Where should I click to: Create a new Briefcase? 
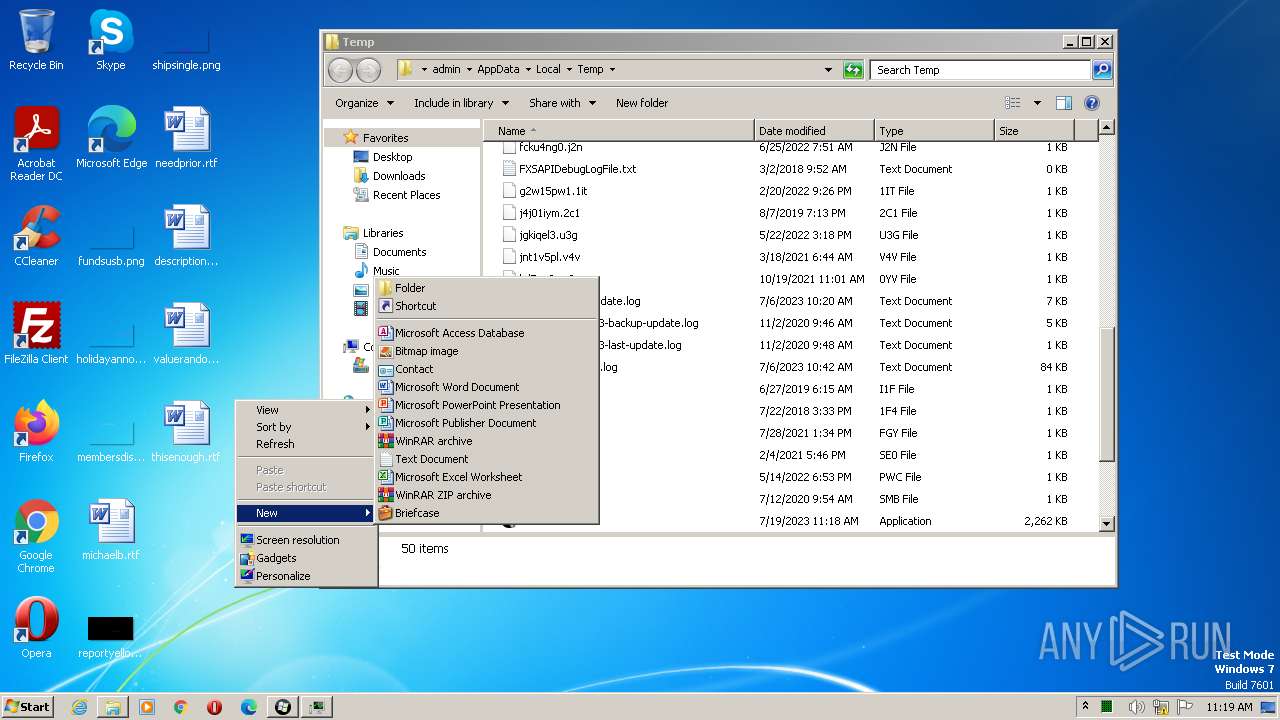(487, 513)
